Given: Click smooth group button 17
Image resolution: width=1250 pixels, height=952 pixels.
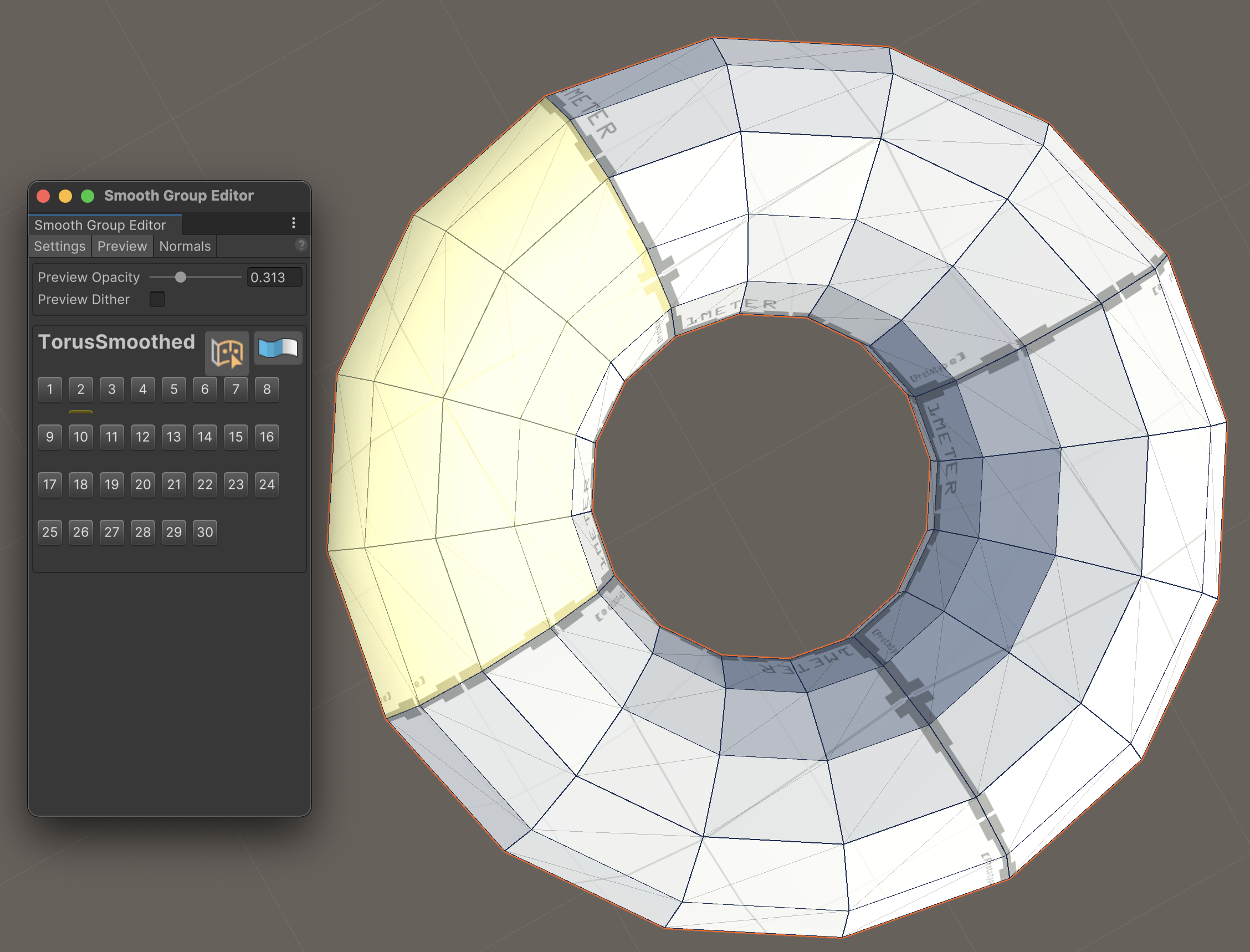Looking at the screenshot, I should click(49, 484).
